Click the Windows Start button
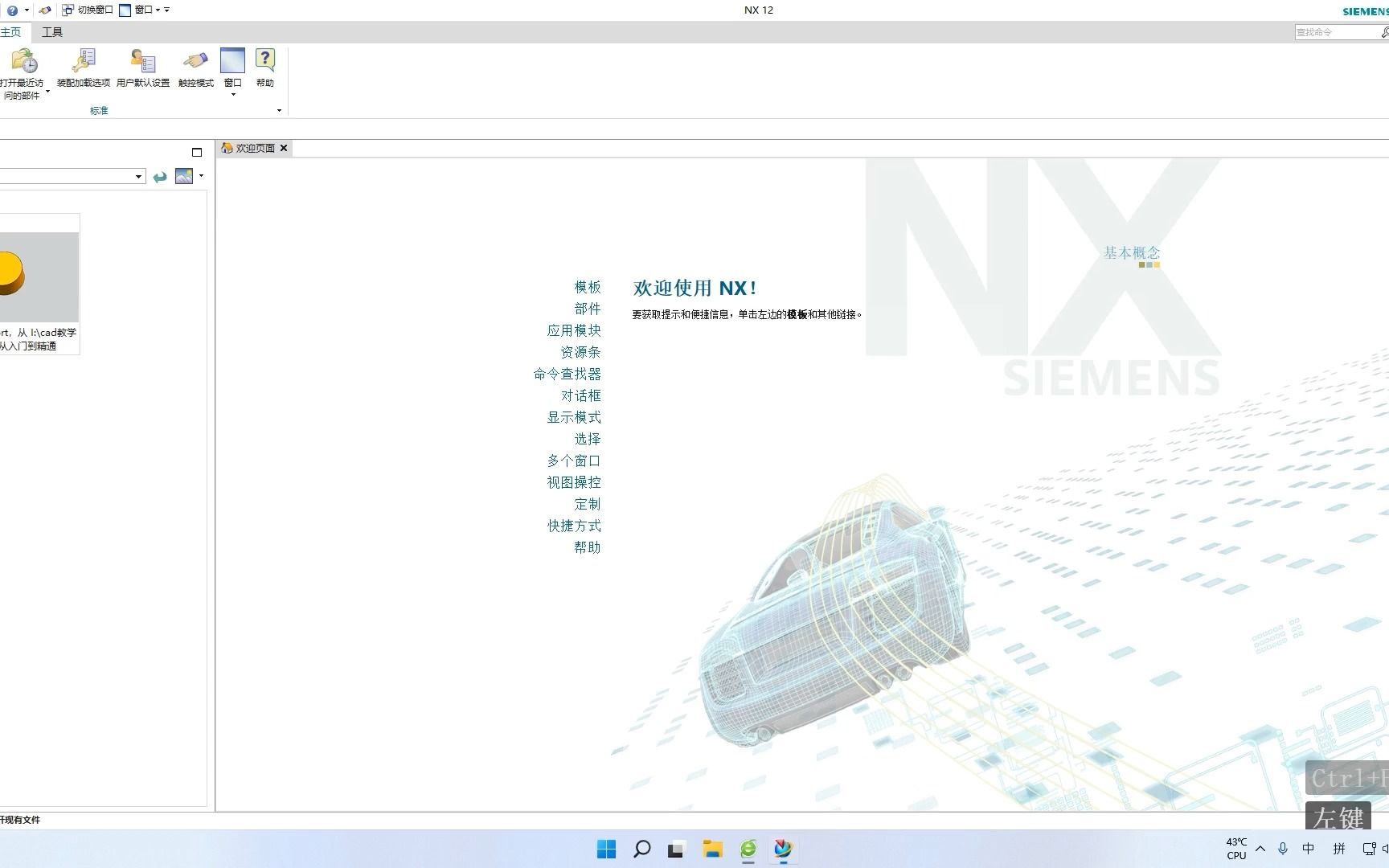This screenshot has height=868, width=1389. 607,849
